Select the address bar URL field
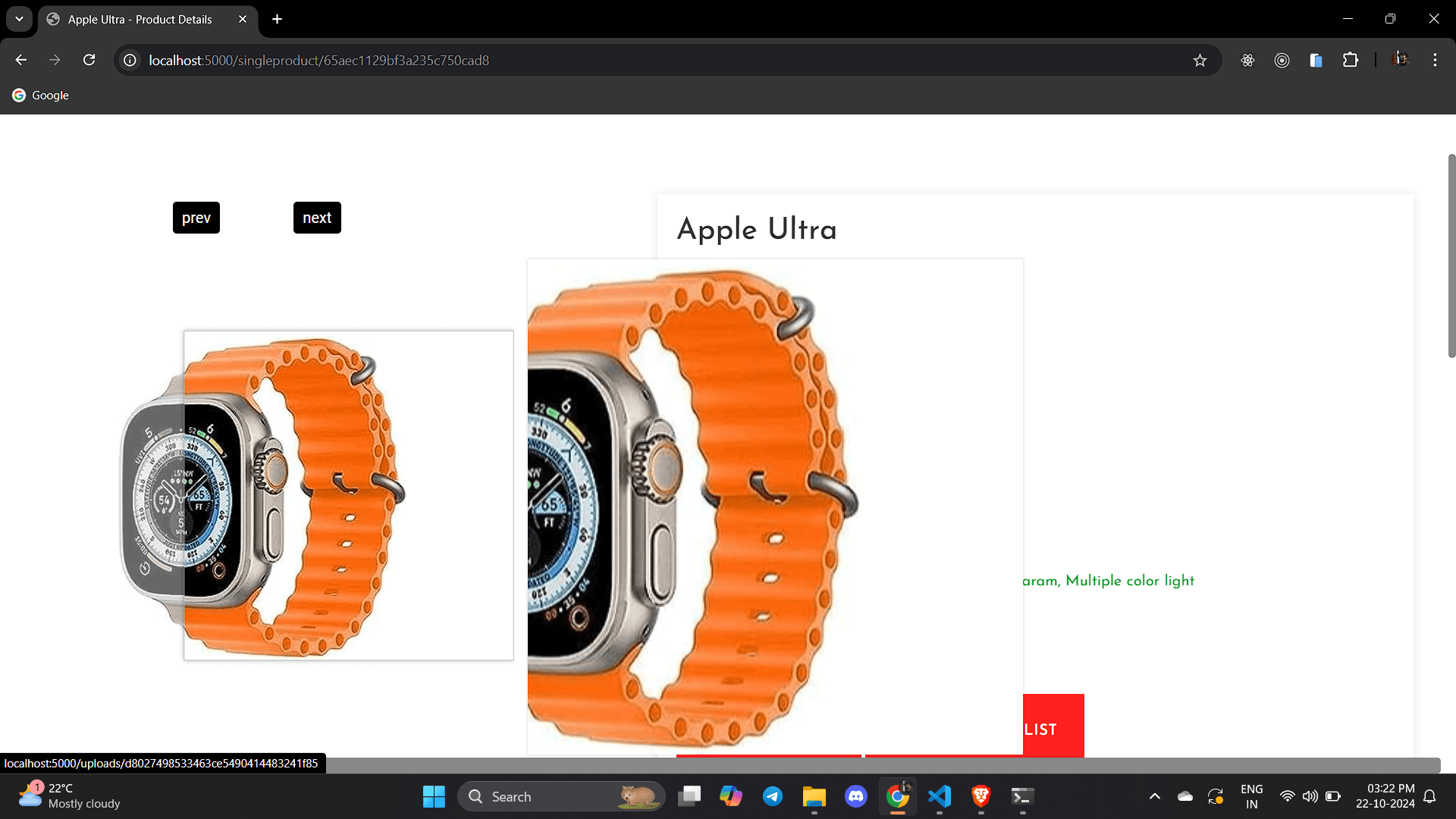This screenshot has width=1456, height=819. [318, 60]
